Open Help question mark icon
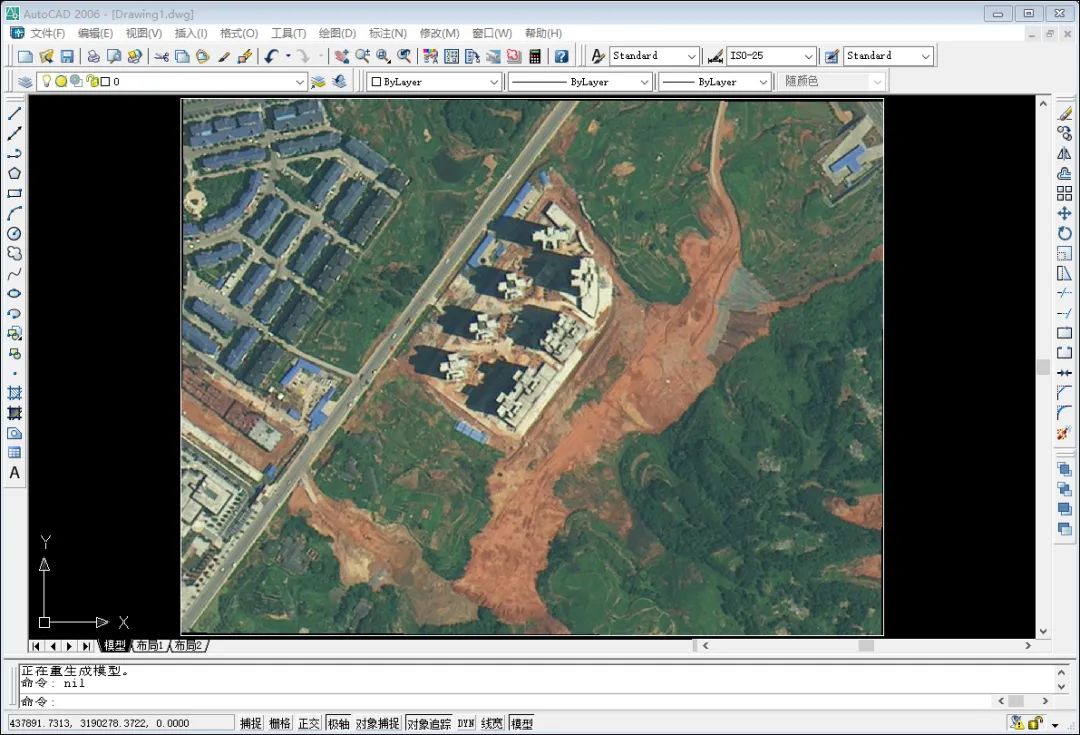 point(561,56)
